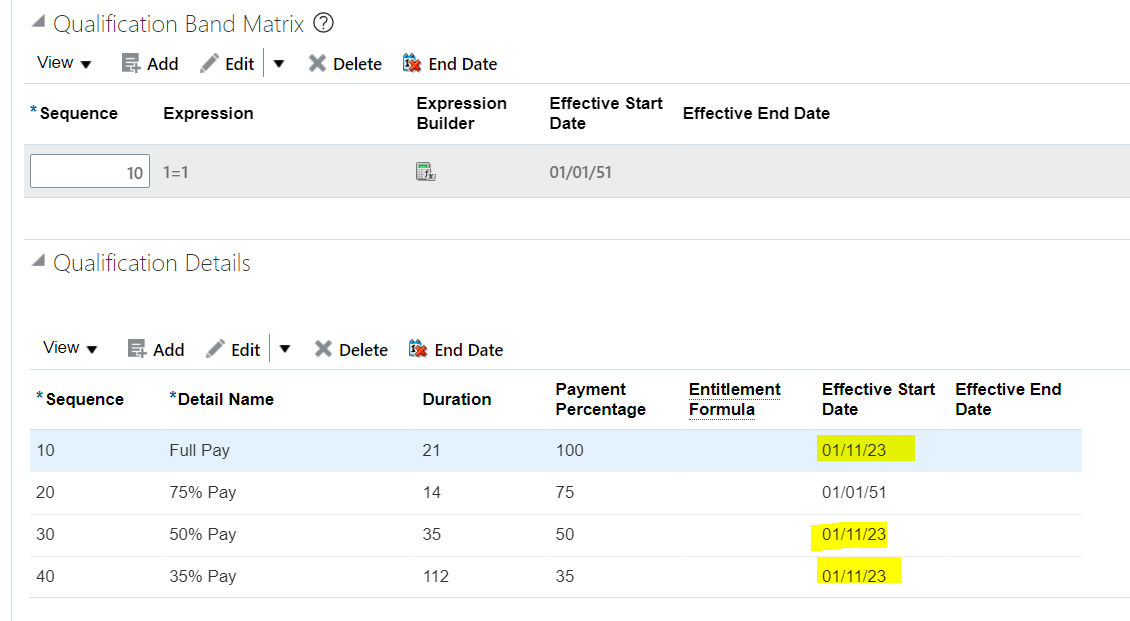Open the Entitlement Formula column link

(734, 399)
